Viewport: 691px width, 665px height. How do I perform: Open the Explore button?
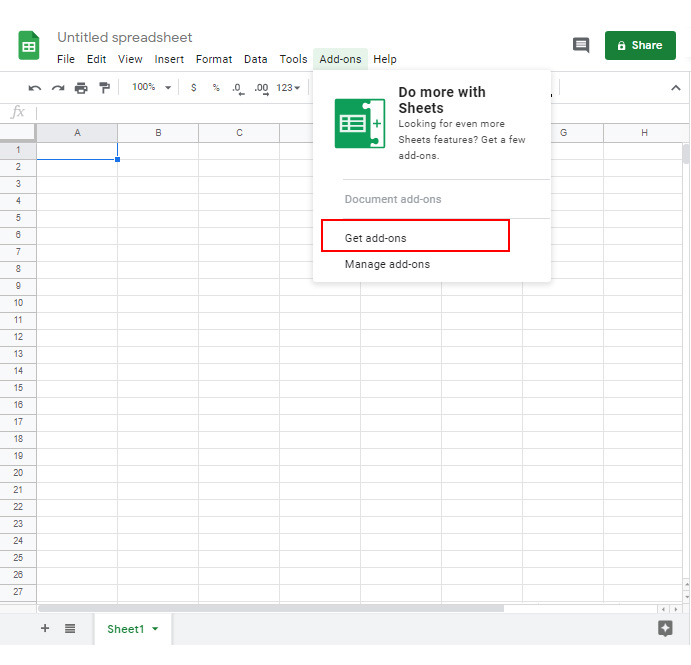pyautogui.click(x=665, y=628)
